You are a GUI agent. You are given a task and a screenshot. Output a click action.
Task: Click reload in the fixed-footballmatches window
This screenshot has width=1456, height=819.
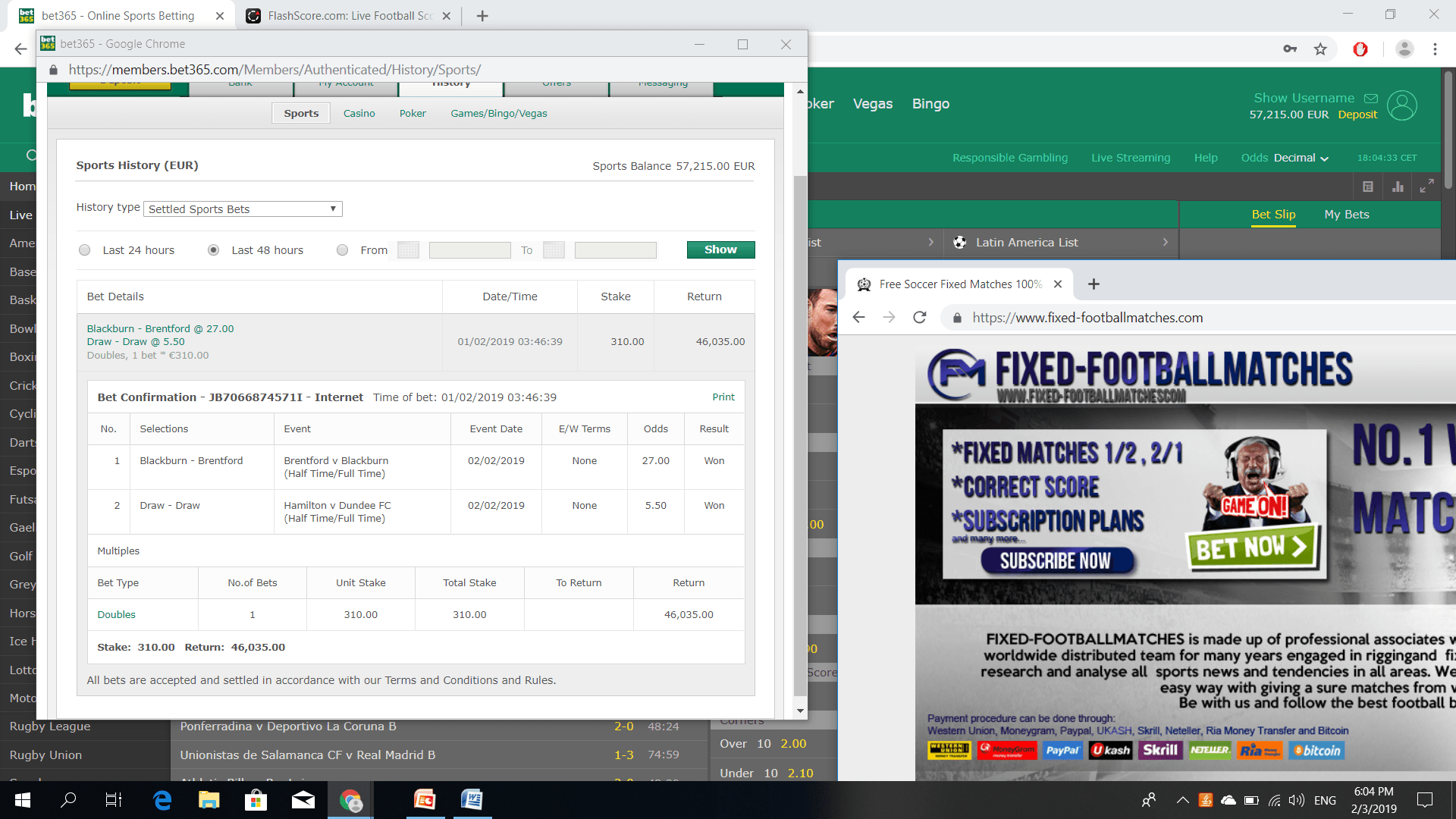point(920,318)
